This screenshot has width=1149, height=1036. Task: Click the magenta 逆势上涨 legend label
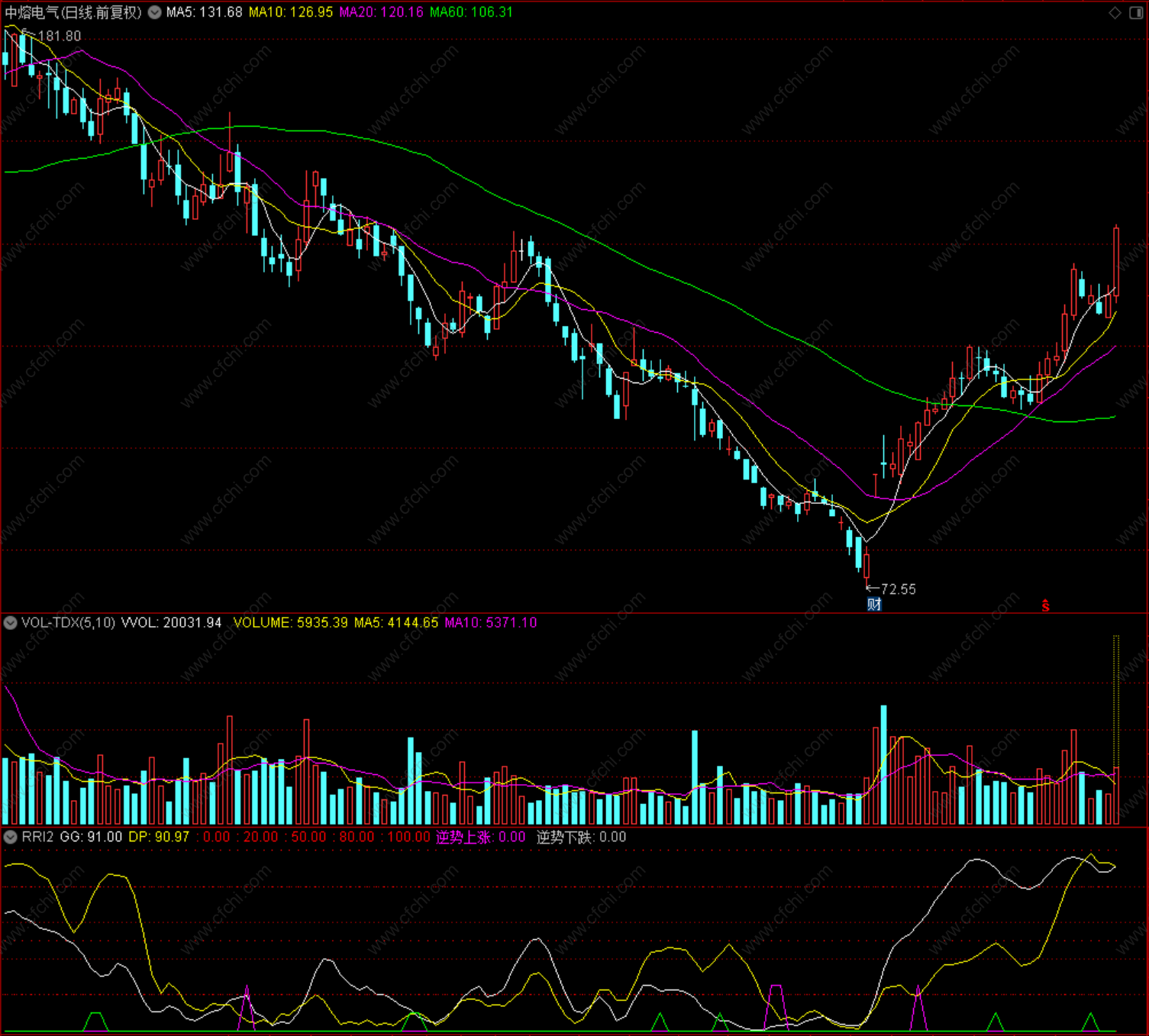(463, 837)
